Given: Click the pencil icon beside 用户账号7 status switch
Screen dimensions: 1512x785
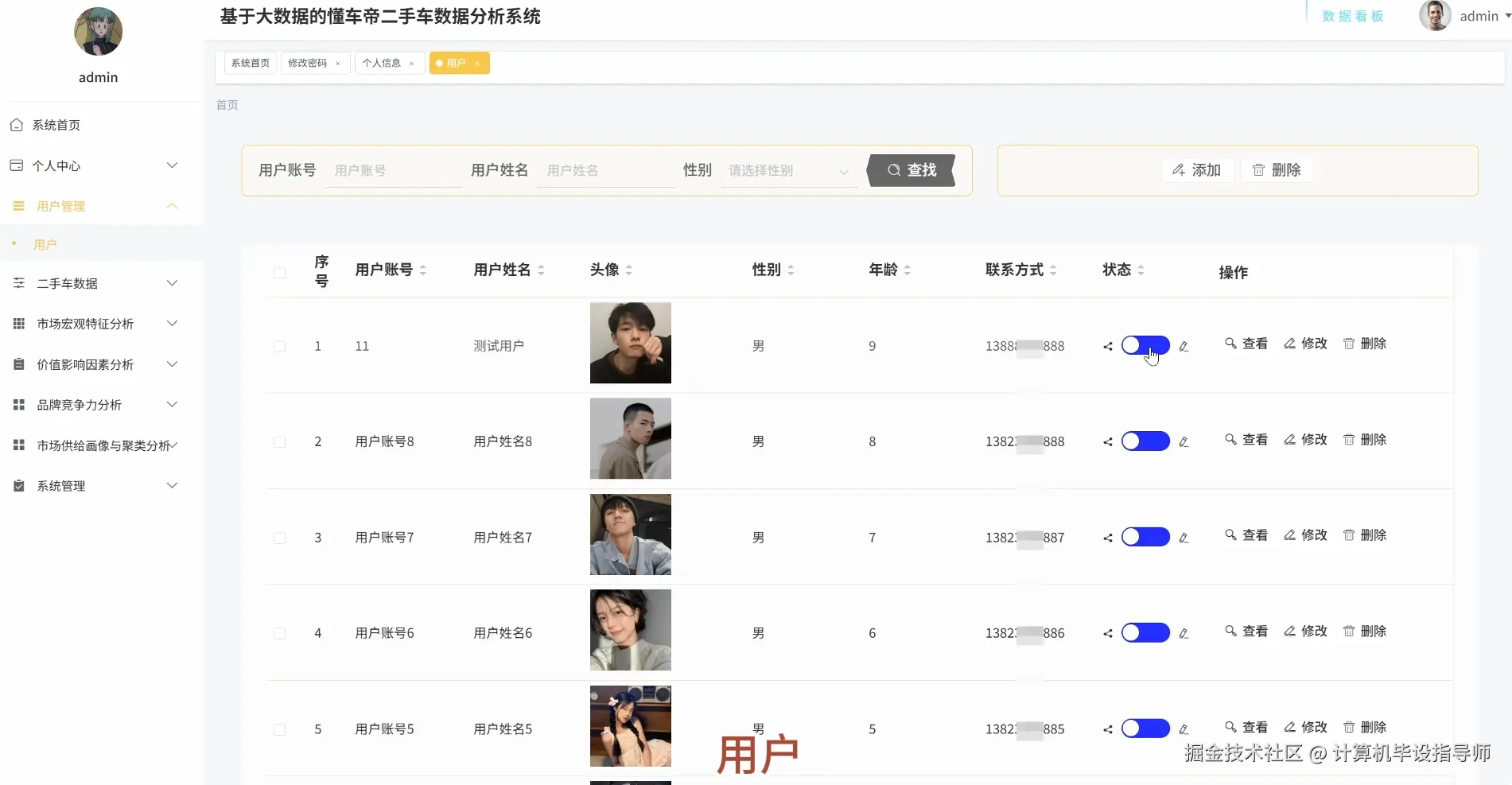Looking at the screenshot, I should pos(1184,538).
